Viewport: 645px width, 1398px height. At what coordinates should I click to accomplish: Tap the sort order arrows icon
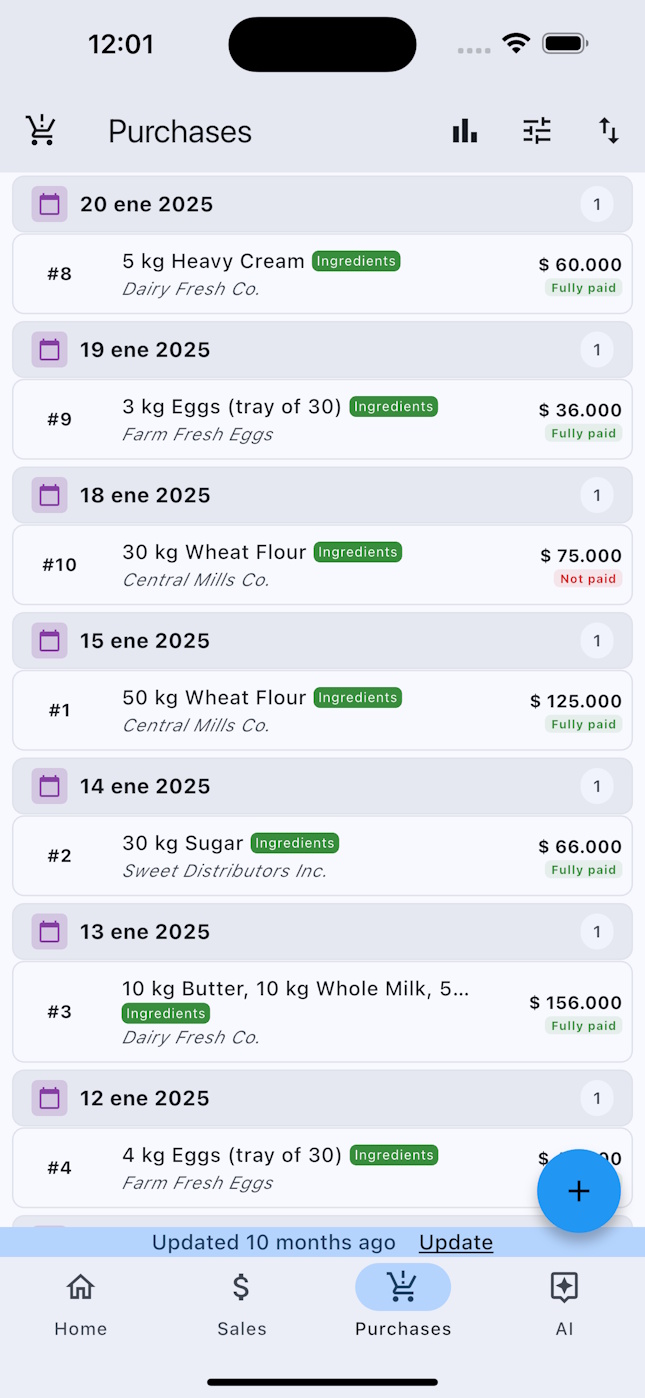(609, 131)
